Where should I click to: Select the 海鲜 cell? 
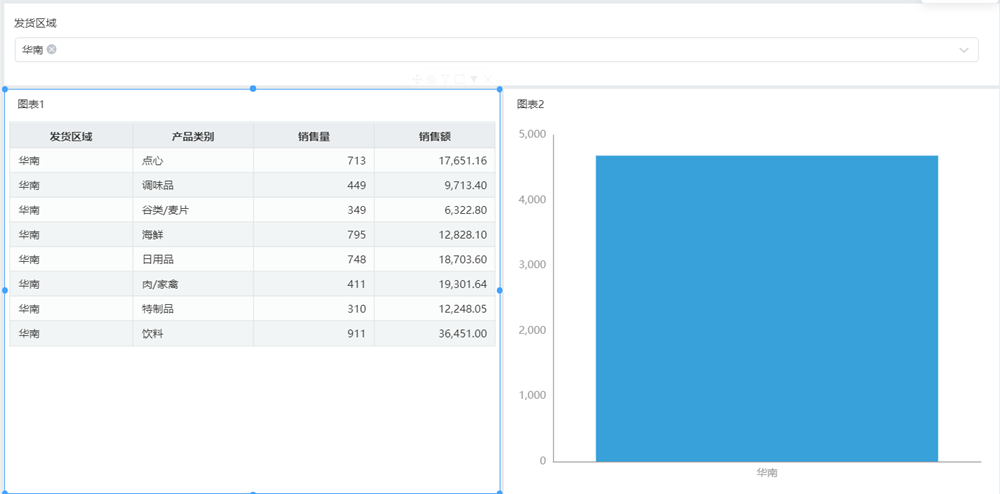pos(193,235)
